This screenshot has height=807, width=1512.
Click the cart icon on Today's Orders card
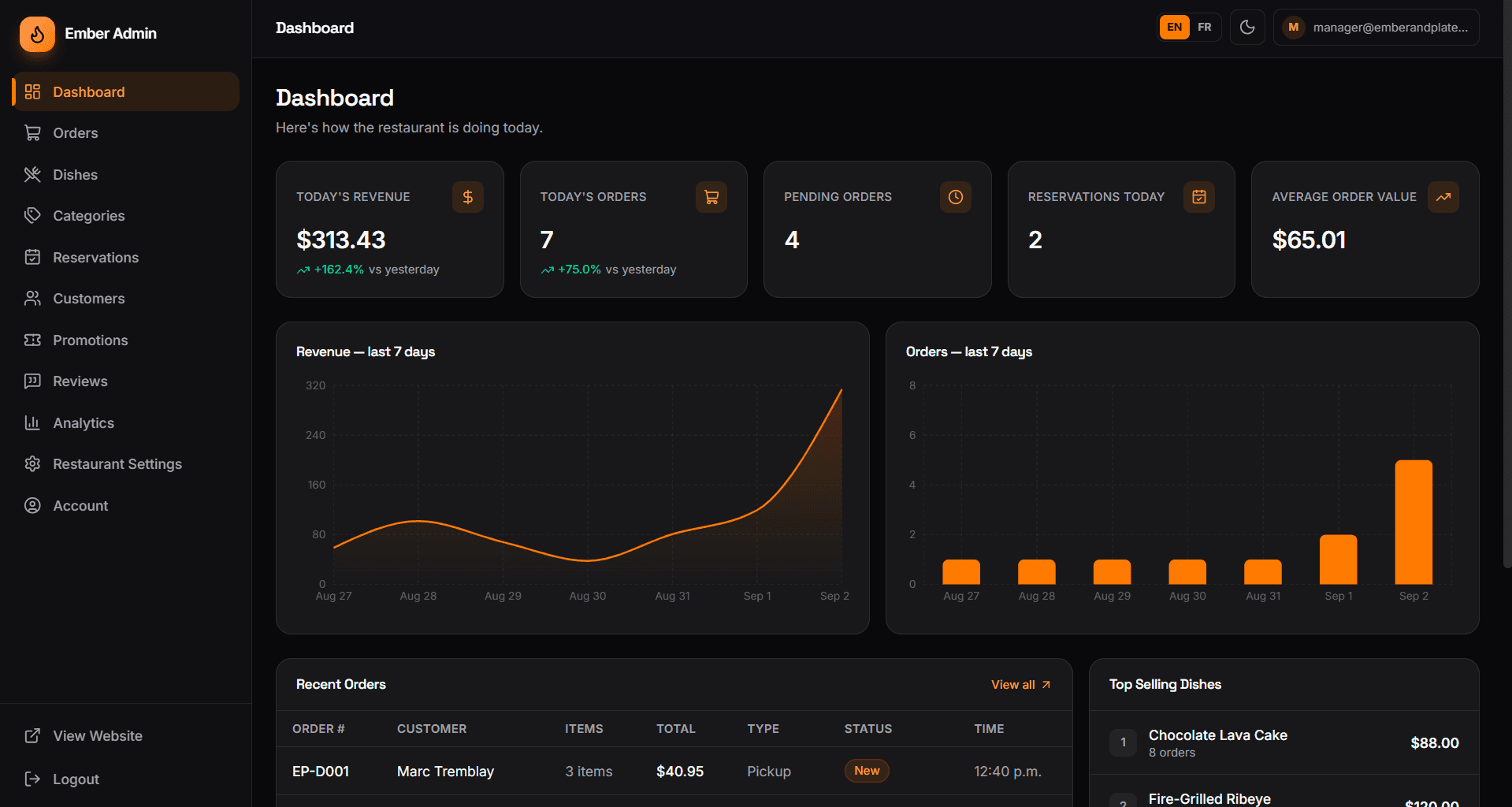711,197
